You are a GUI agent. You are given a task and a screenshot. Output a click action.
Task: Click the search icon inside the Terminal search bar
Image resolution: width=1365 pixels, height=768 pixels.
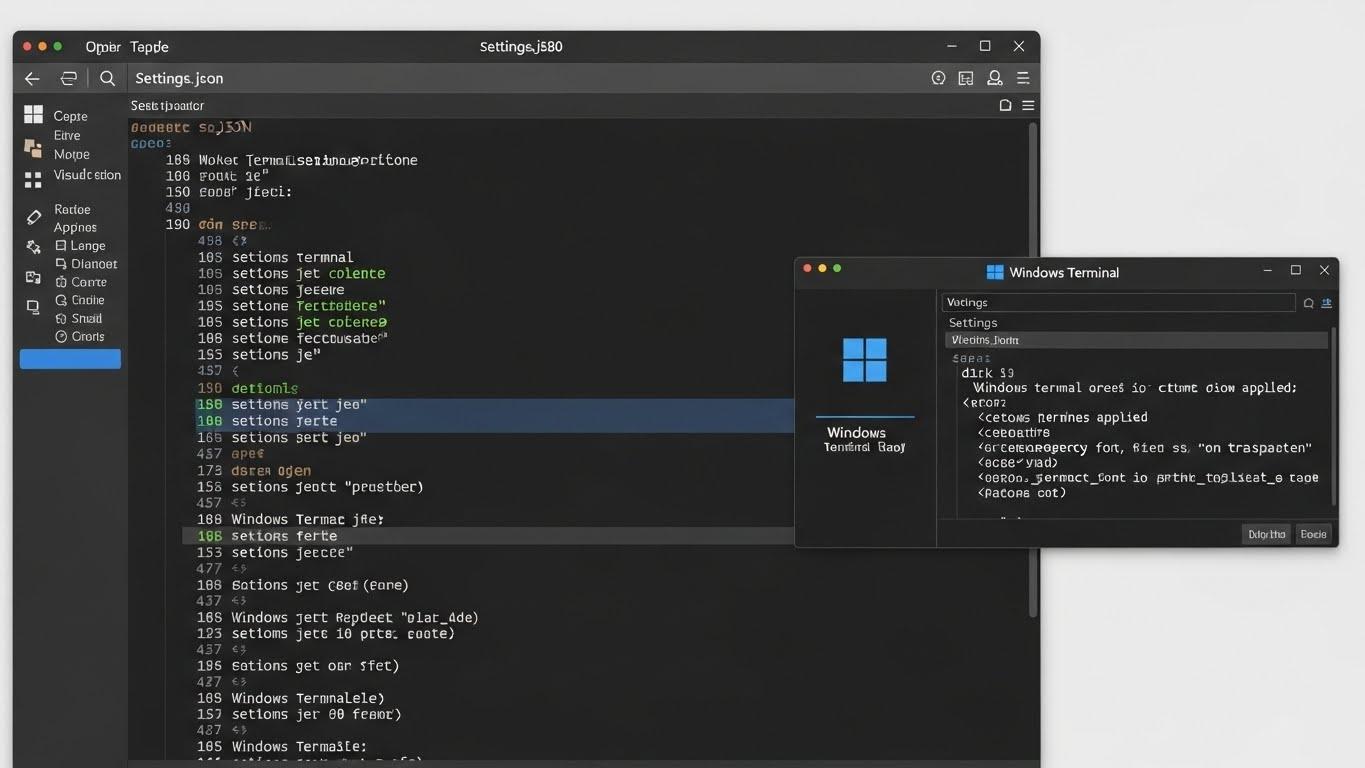(1308, 302)
